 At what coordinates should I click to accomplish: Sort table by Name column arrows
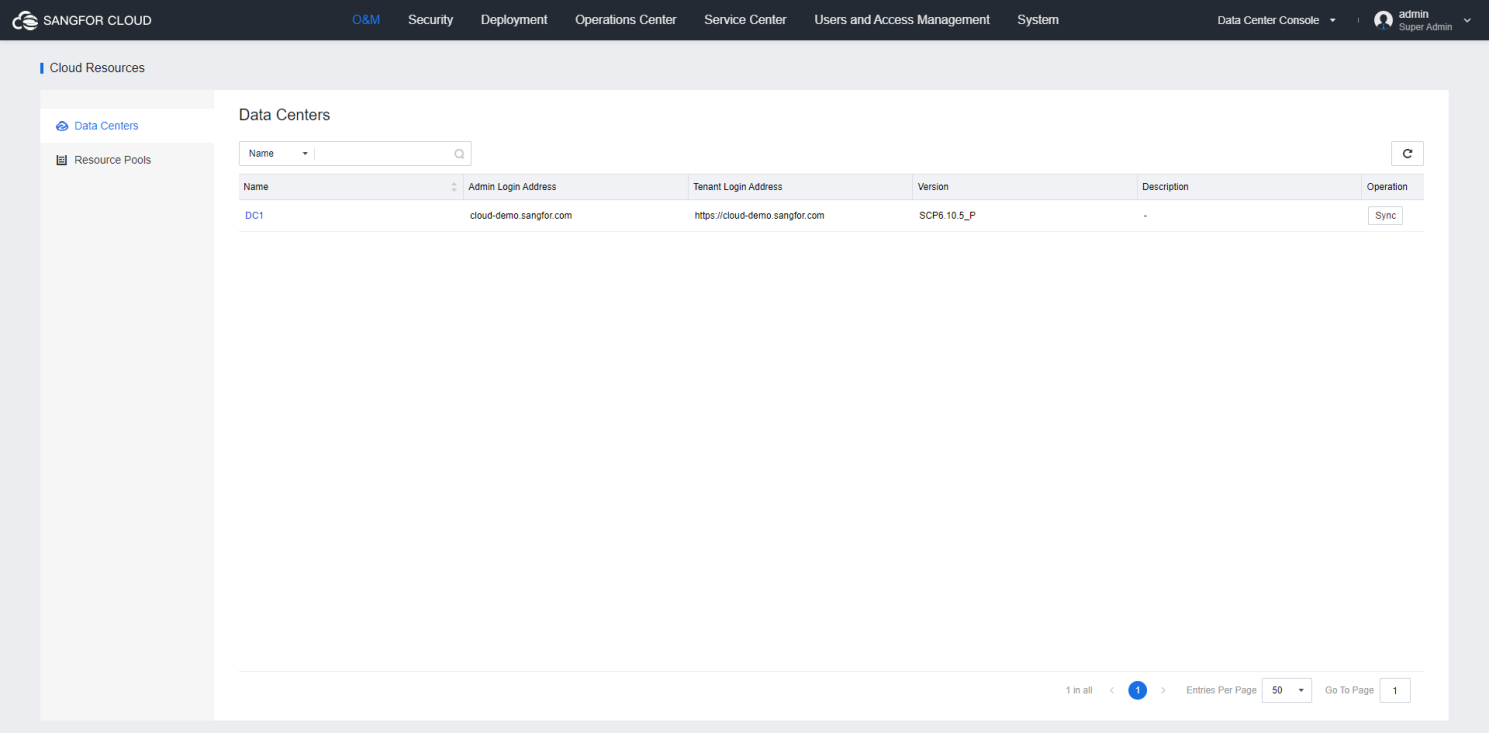click(x=454, y=187)
